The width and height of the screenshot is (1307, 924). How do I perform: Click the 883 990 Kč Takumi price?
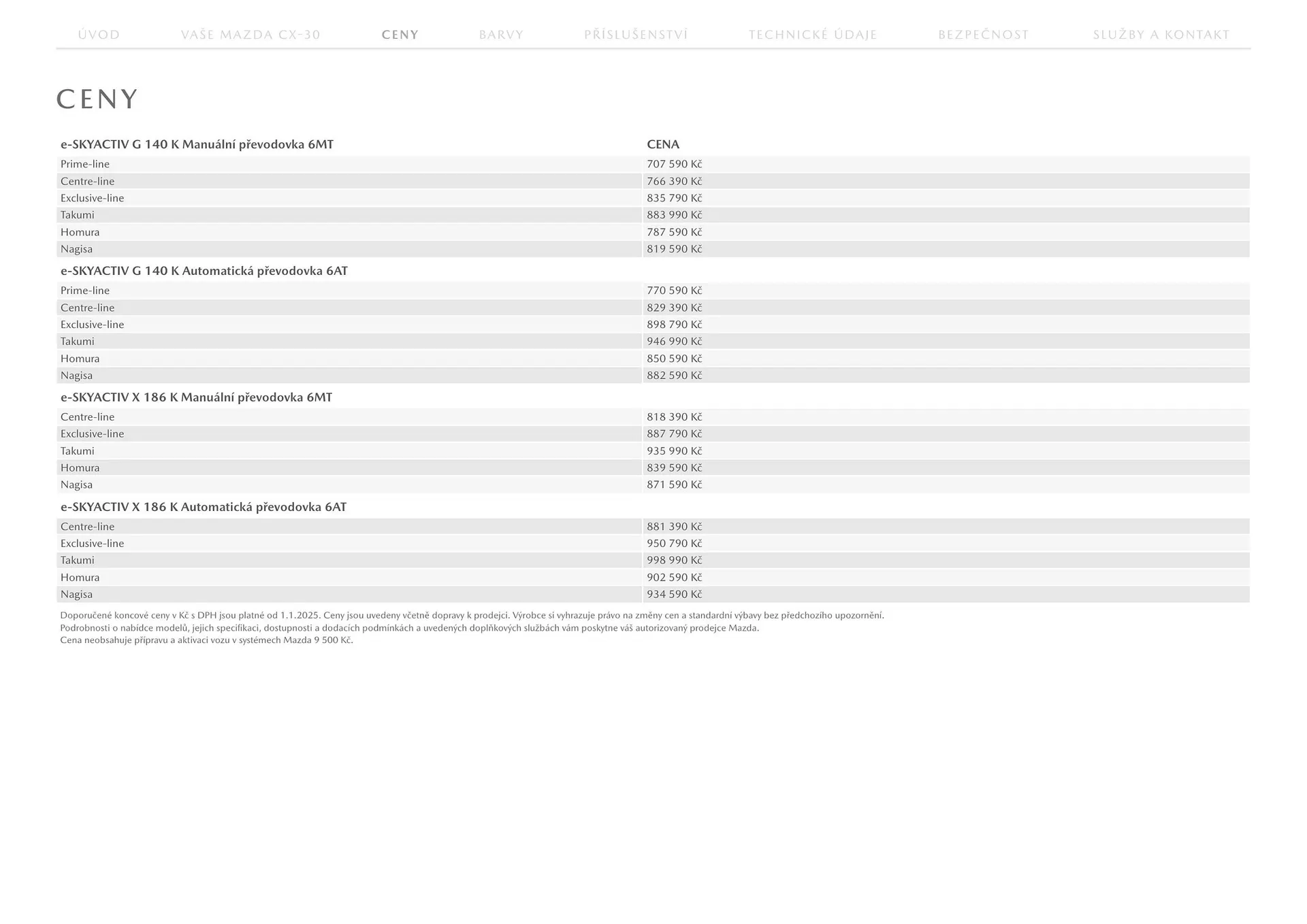pos(674,215)
